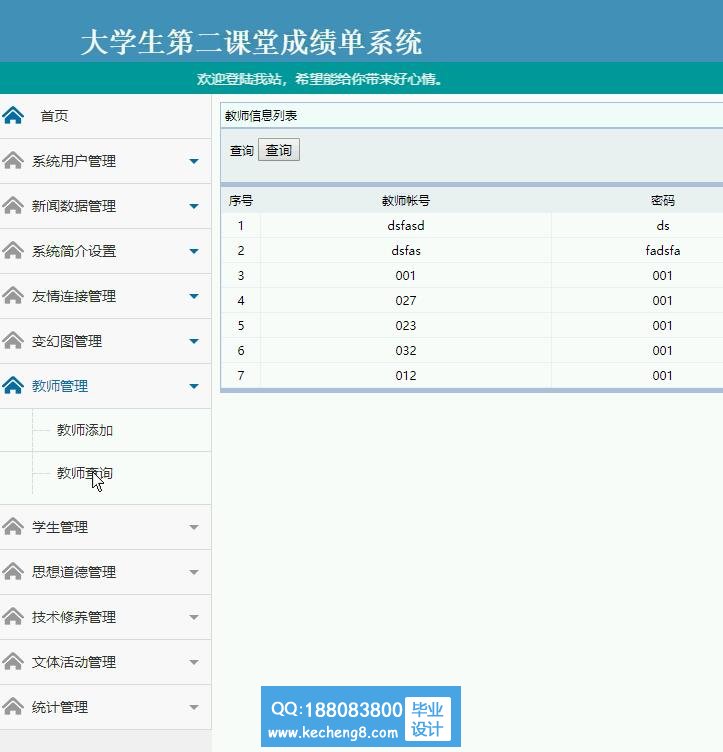
Task: Open the 系统简介设置 menu label
Action: pyautogui.click(x=74, y=251)
